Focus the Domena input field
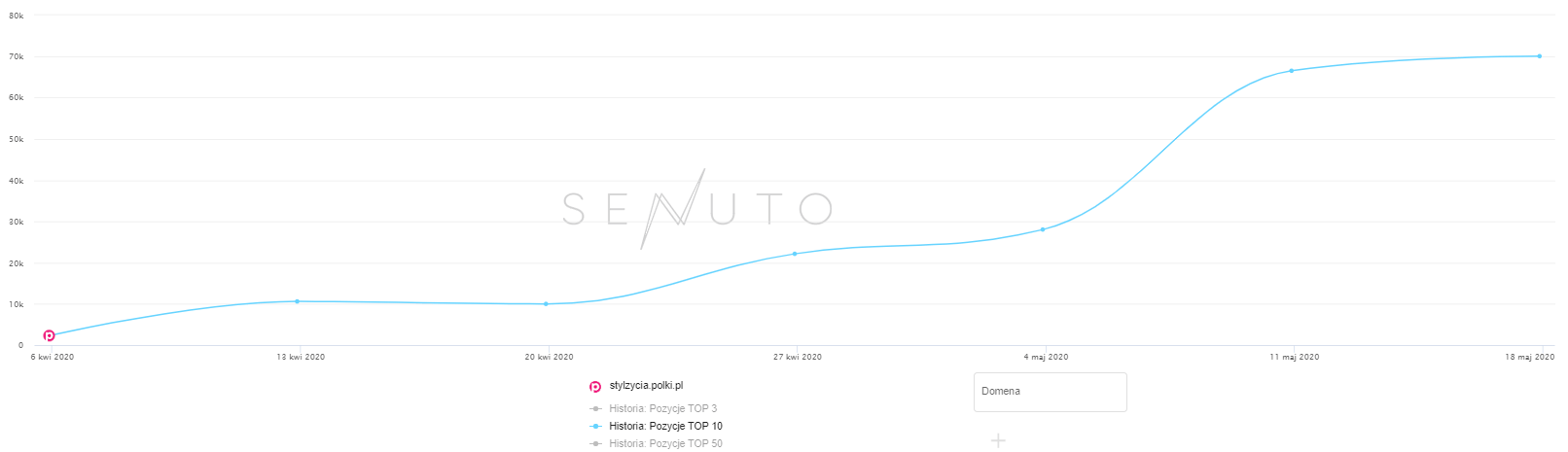Screen dimensions: 1568x452 point(1050,392)
